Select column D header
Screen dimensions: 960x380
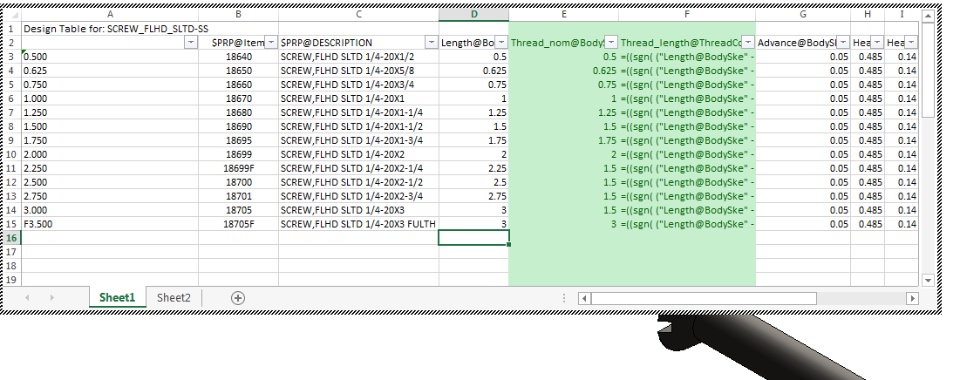tap(473, 14)
